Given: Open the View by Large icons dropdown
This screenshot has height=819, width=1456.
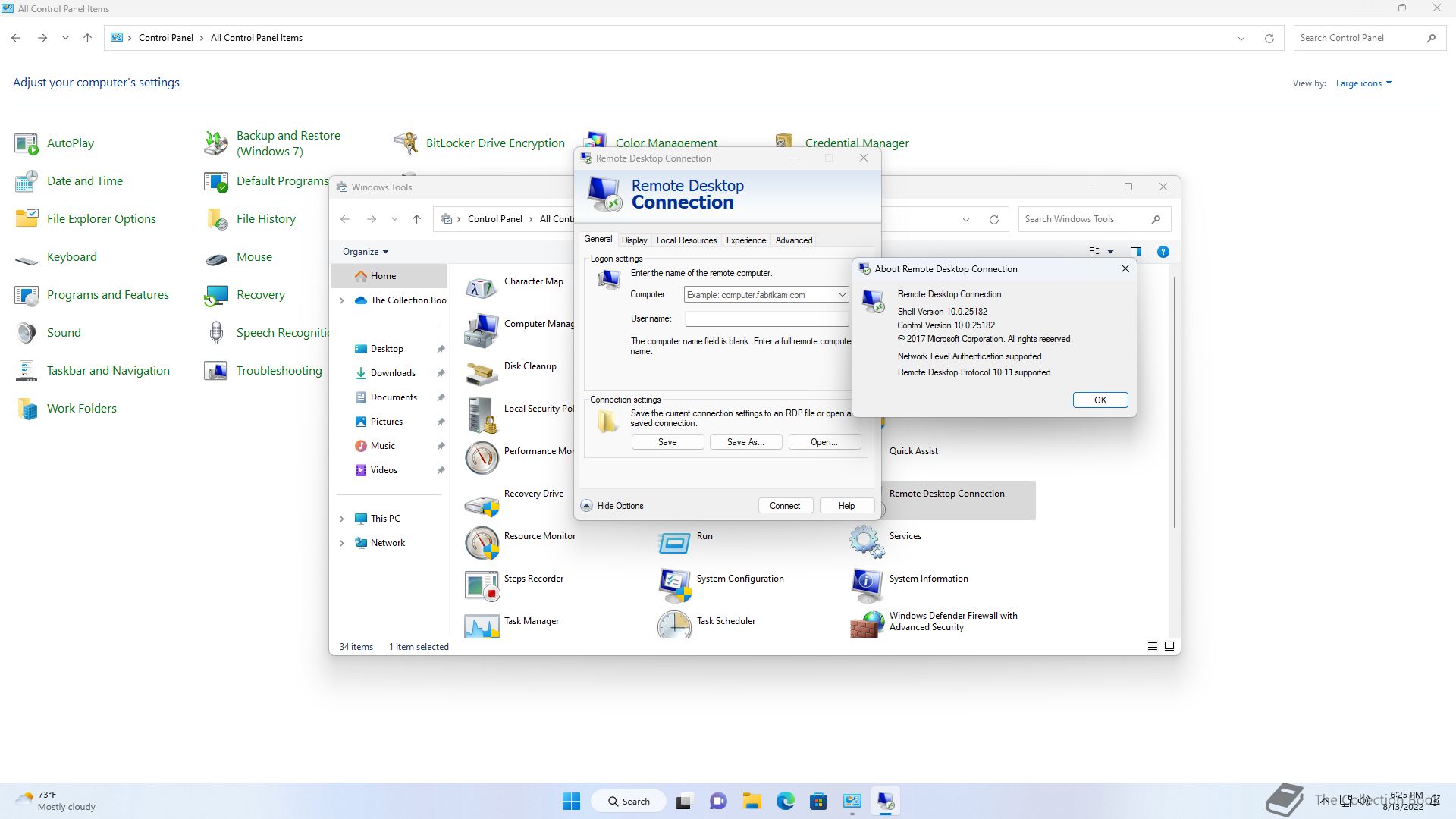Looking at the screenshot, I should pos(1363,83).
